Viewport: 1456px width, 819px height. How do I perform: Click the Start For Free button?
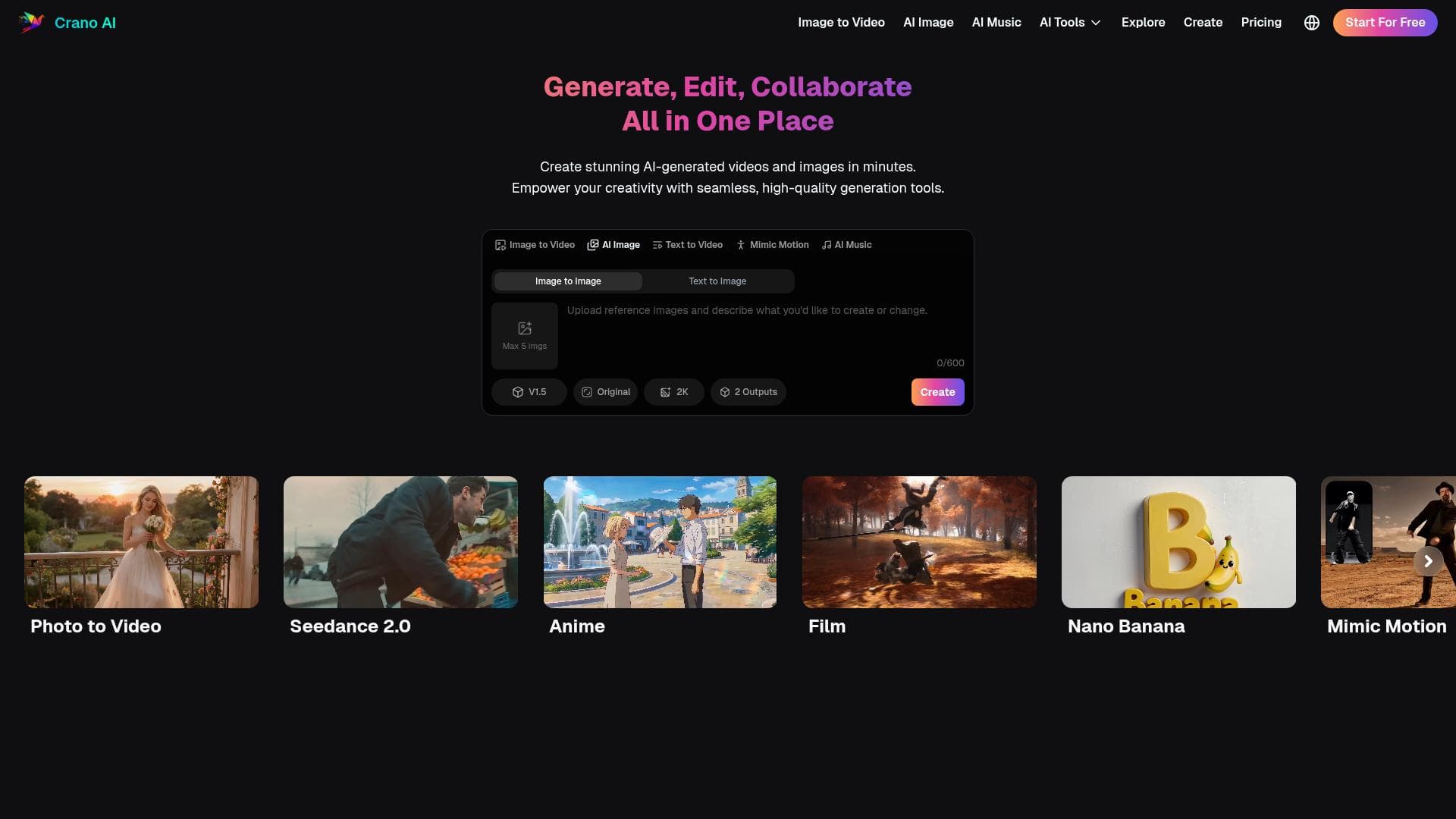point(1384,23)
